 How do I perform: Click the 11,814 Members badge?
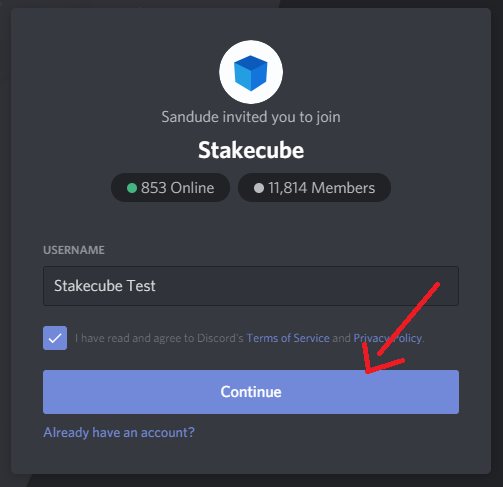tap(314, 188)
